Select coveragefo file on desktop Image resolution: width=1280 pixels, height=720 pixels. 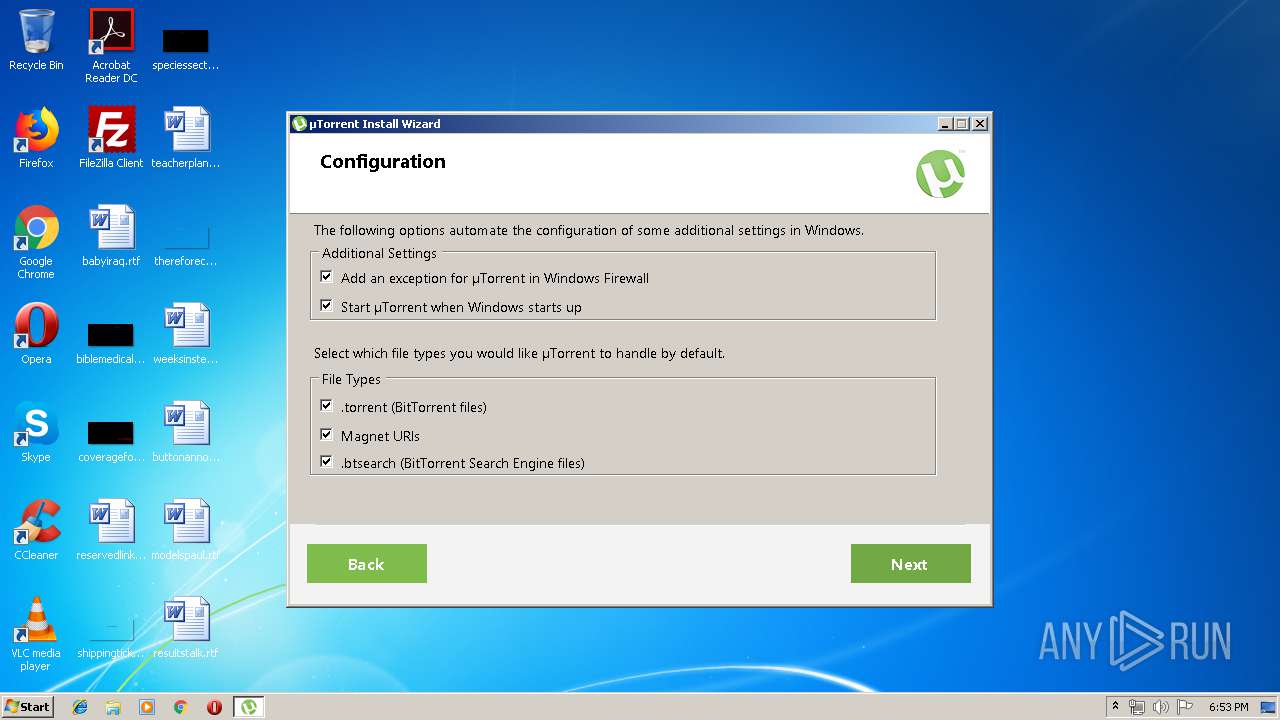[111, 438]
